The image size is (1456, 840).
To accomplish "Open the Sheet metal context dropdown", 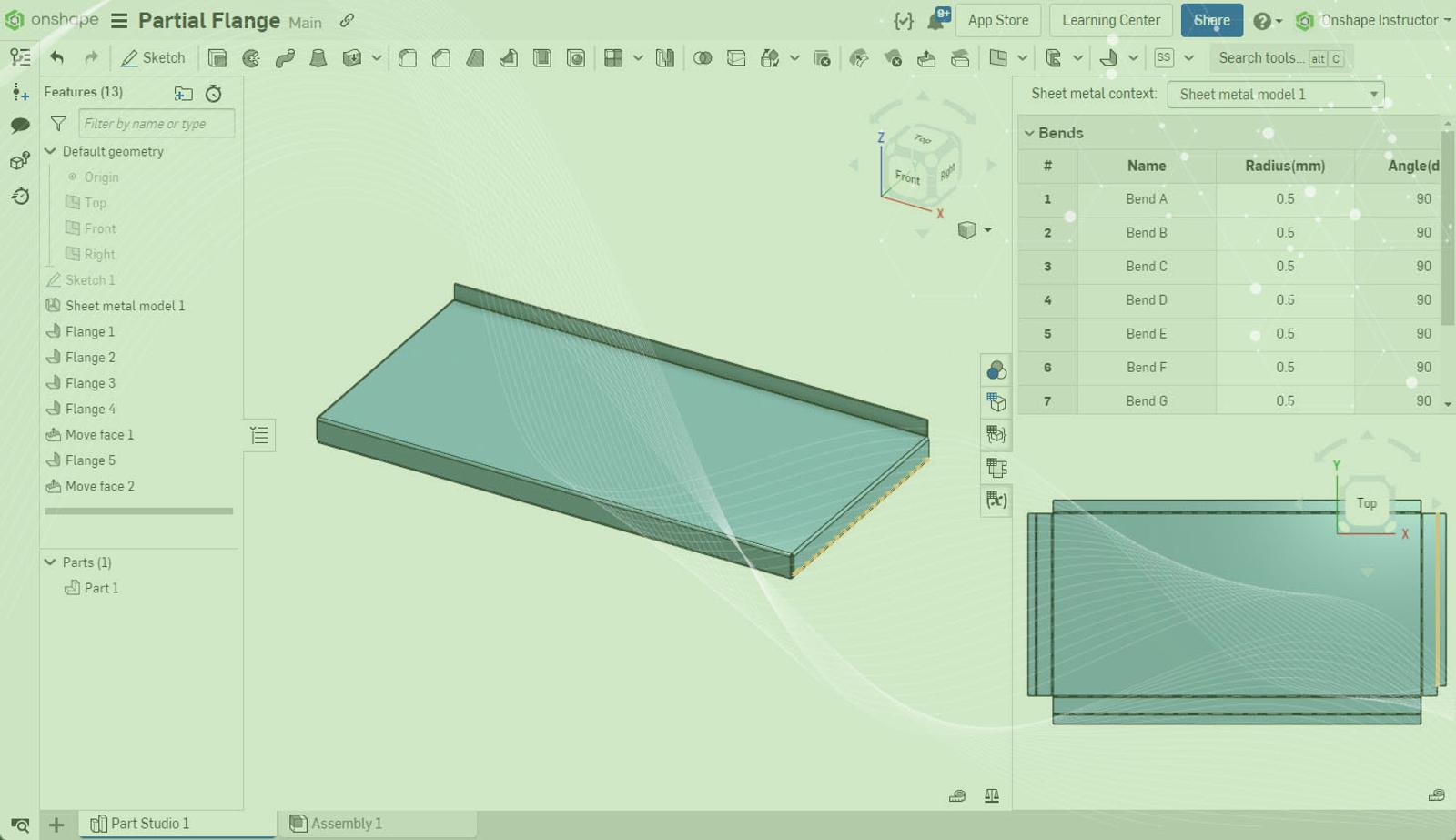I will click(1275, 95).
